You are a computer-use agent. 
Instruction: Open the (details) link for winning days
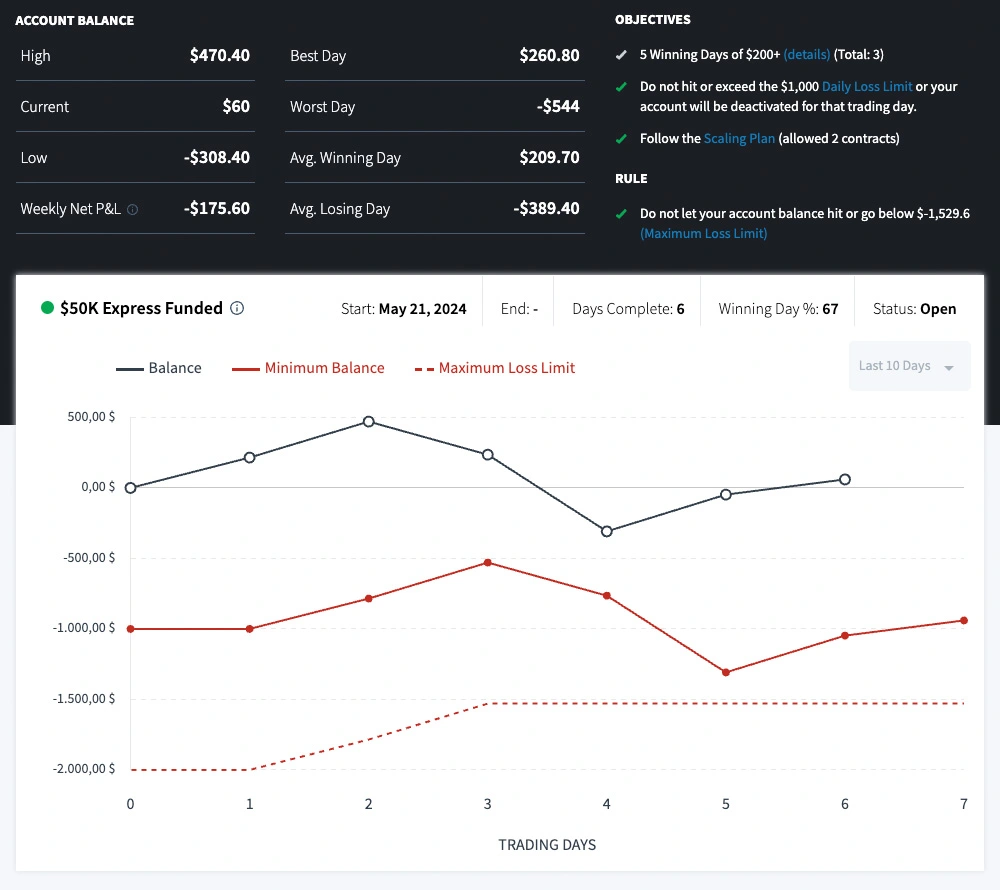click(x=806, y=55)
